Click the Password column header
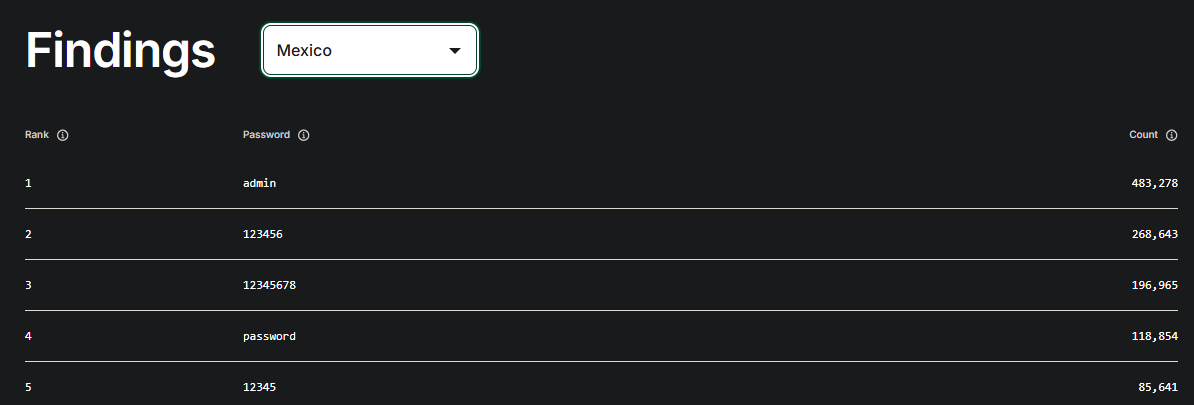The height and width of the screenshot is (405, 1194). point(266,135)
